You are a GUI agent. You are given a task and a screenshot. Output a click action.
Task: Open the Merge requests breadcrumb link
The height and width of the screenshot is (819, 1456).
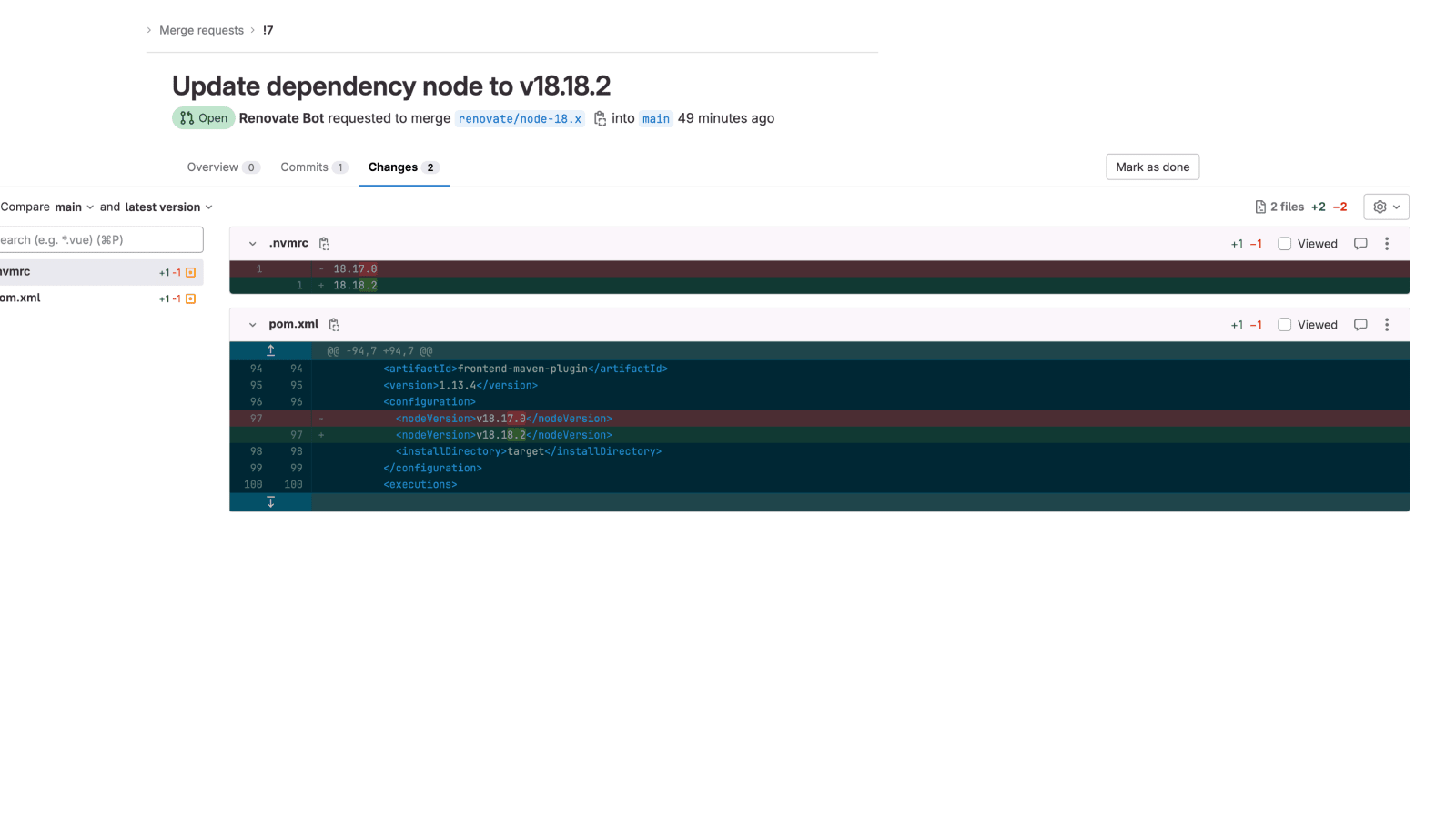pos(201,30)
